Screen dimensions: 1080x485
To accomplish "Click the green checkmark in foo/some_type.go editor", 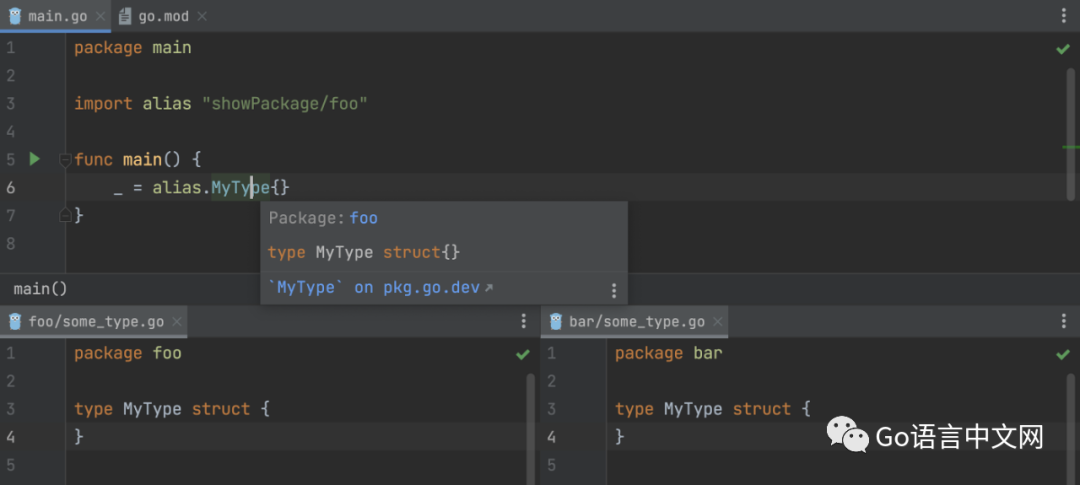I will (x=522, y=354).
